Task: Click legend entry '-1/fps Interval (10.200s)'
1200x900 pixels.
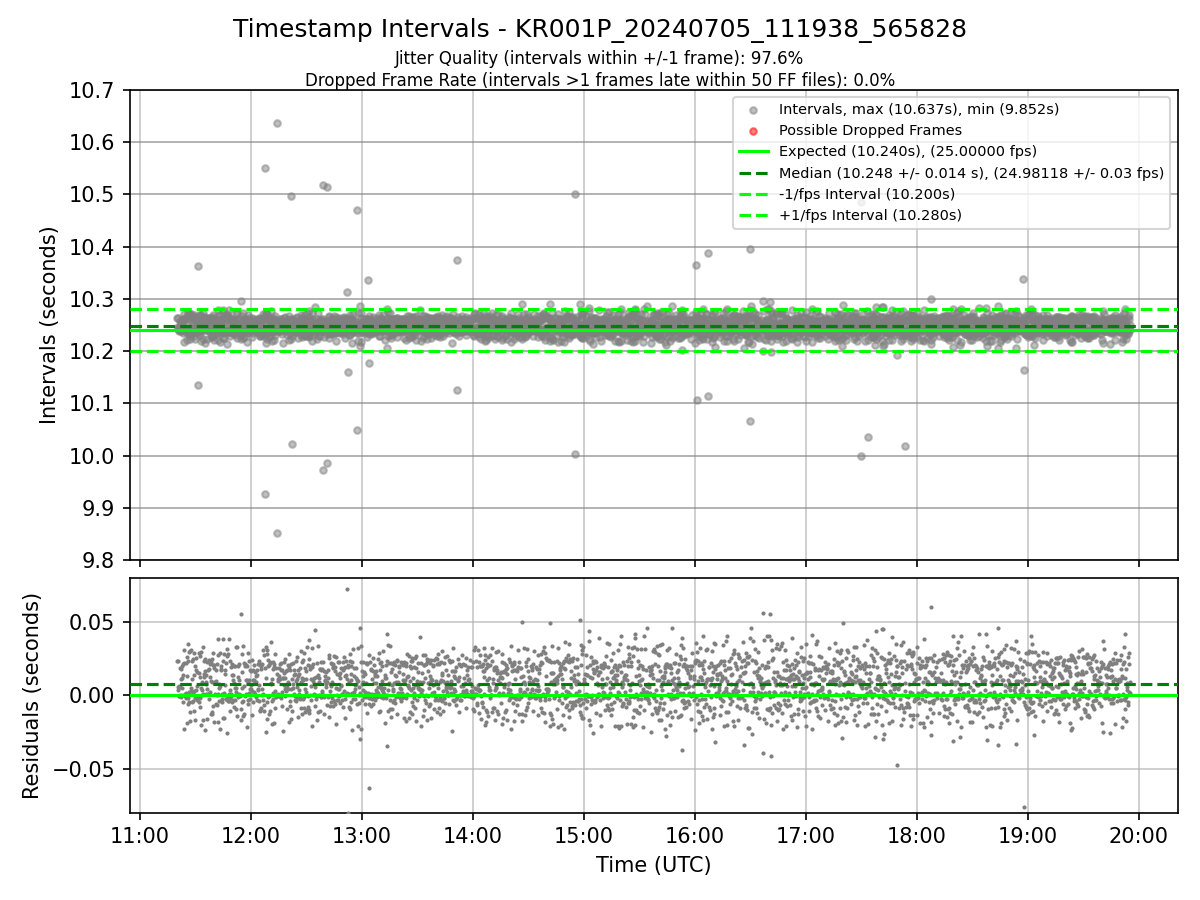Action: 866,194
